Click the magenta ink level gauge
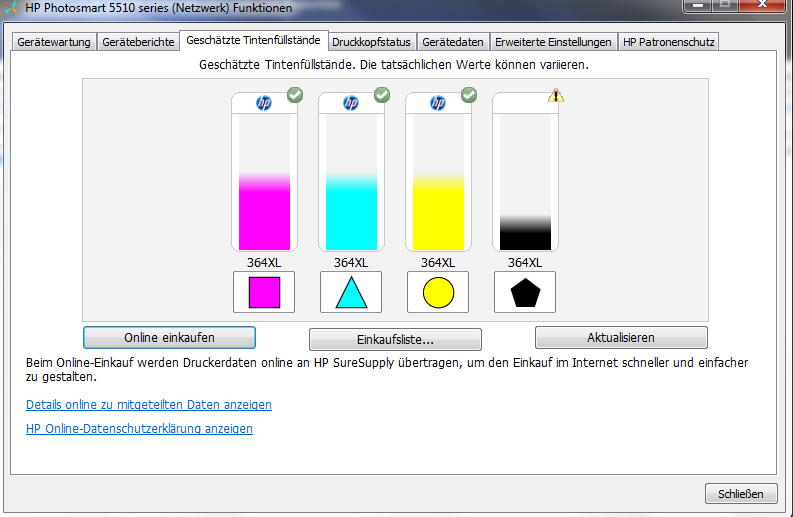The height and width of the screenshot is (517, 793). (265, 182)
